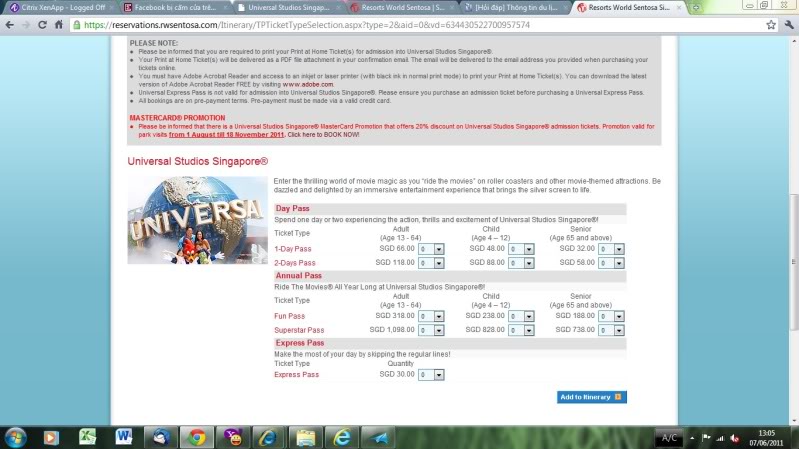
Task: Open Thunderbird mail from the taskbar
Action: coord(161,437)
